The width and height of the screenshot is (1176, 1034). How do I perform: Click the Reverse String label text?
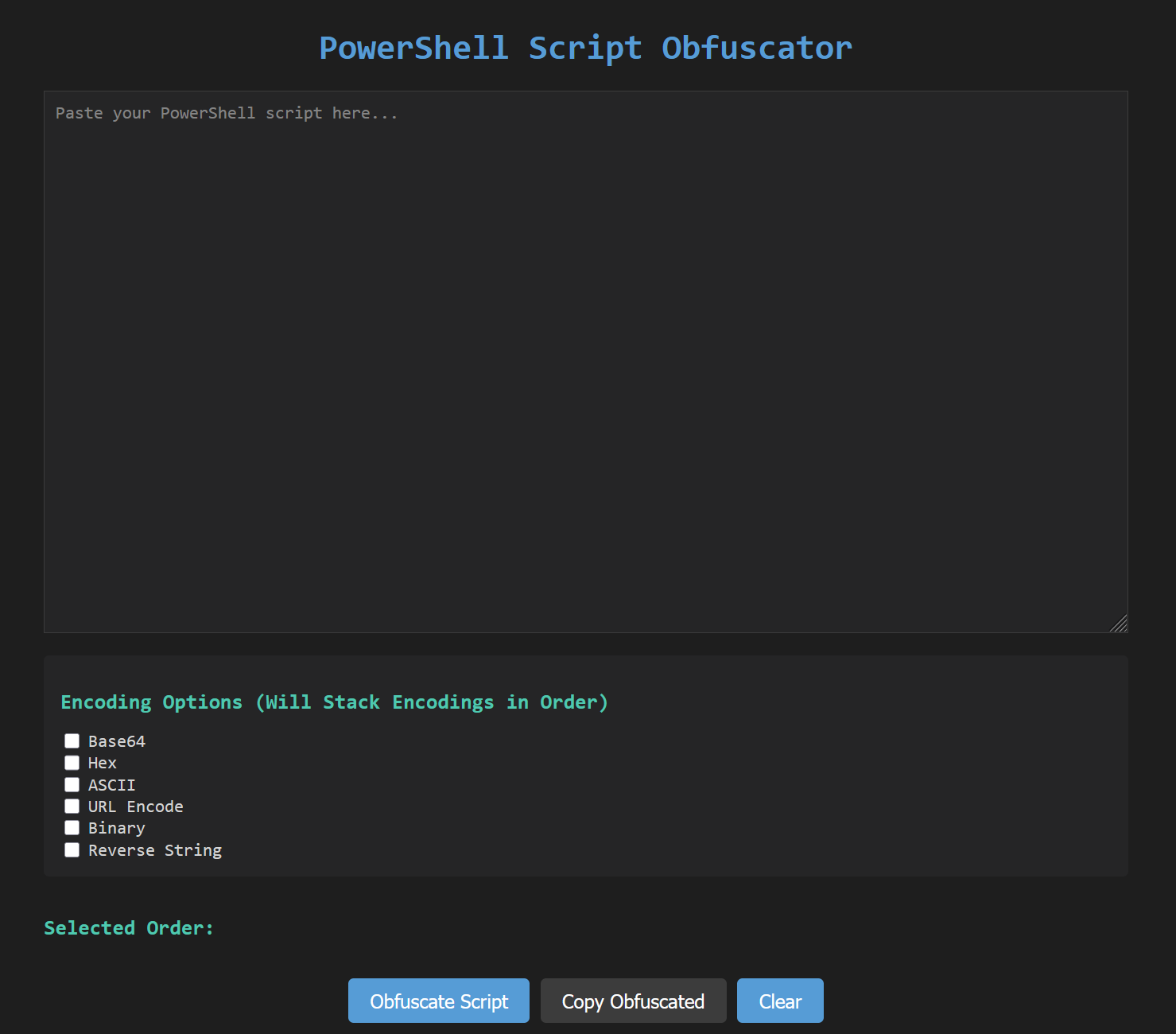click(x=155, y=850)
